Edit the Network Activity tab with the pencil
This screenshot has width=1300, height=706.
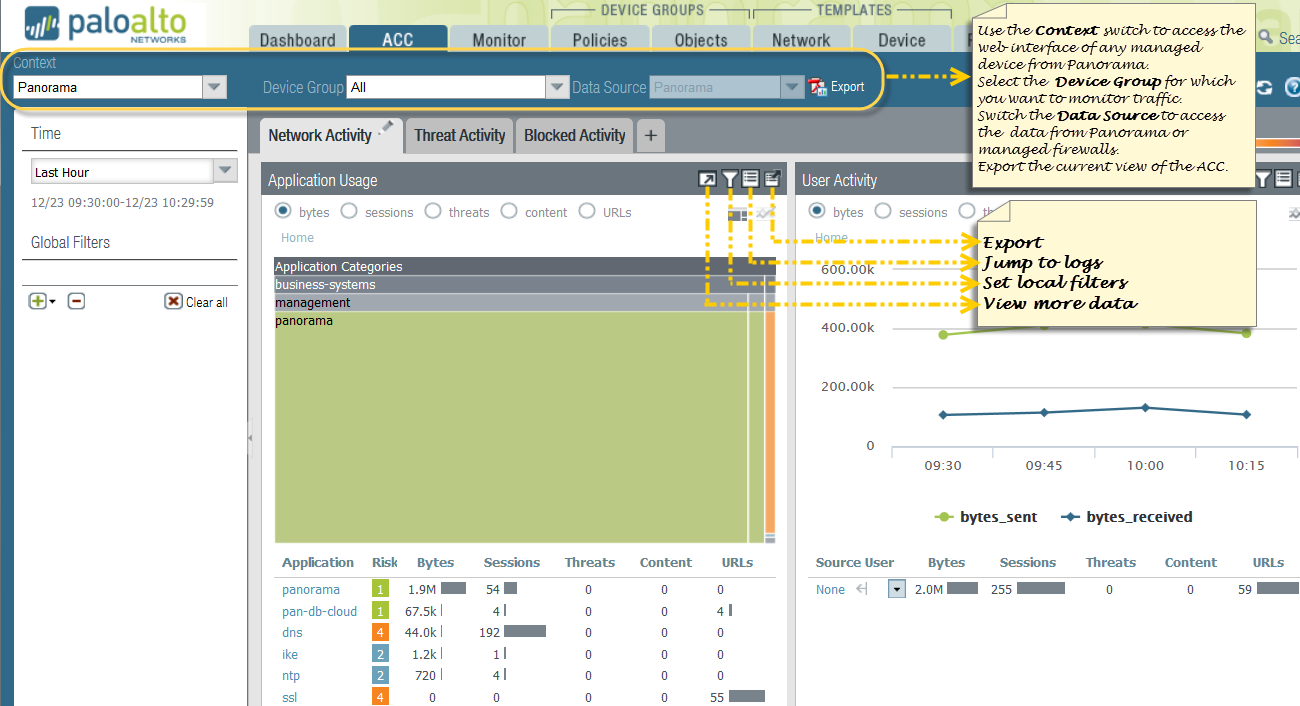[x=387, y=129]
